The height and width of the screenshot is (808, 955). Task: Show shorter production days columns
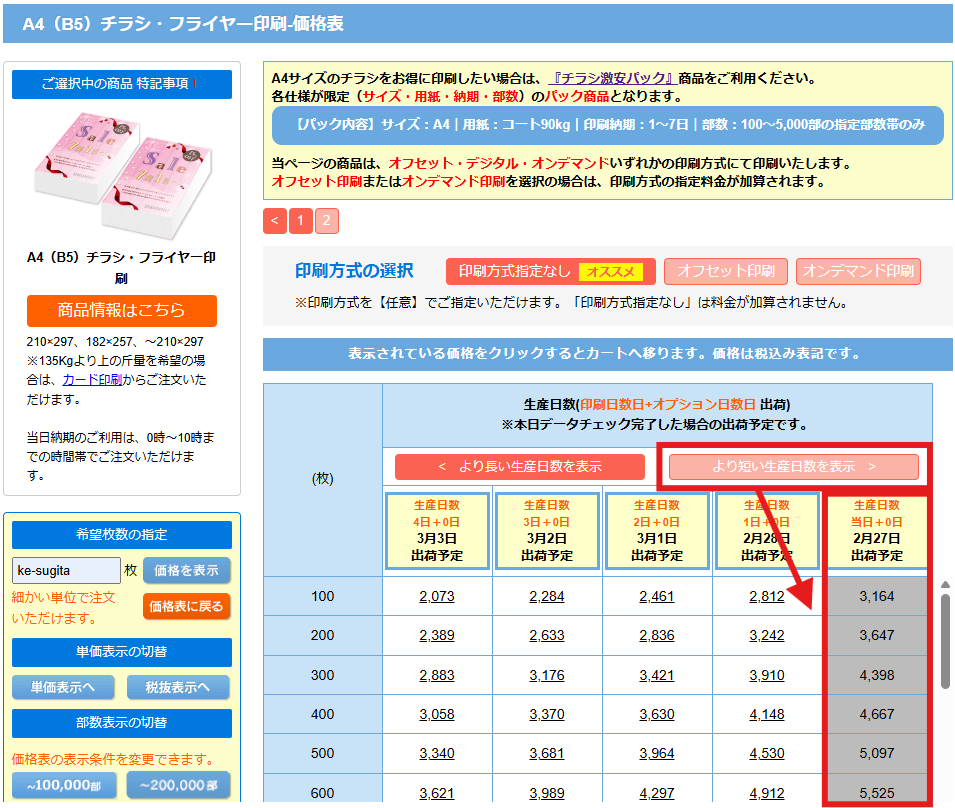point(793,467)
